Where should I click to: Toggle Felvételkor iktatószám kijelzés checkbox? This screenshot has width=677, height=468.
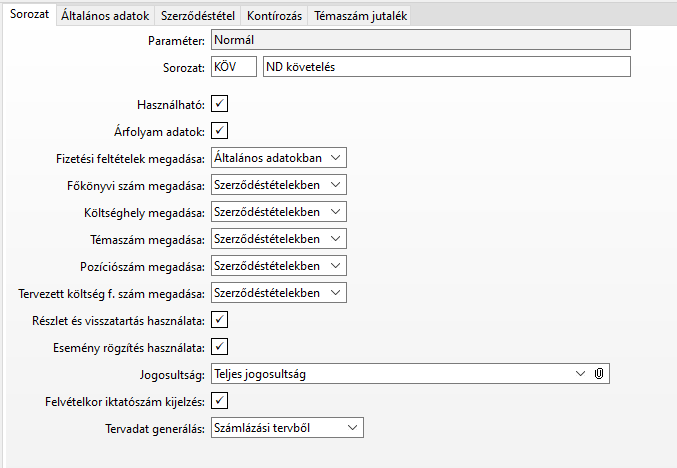[219, 401]
